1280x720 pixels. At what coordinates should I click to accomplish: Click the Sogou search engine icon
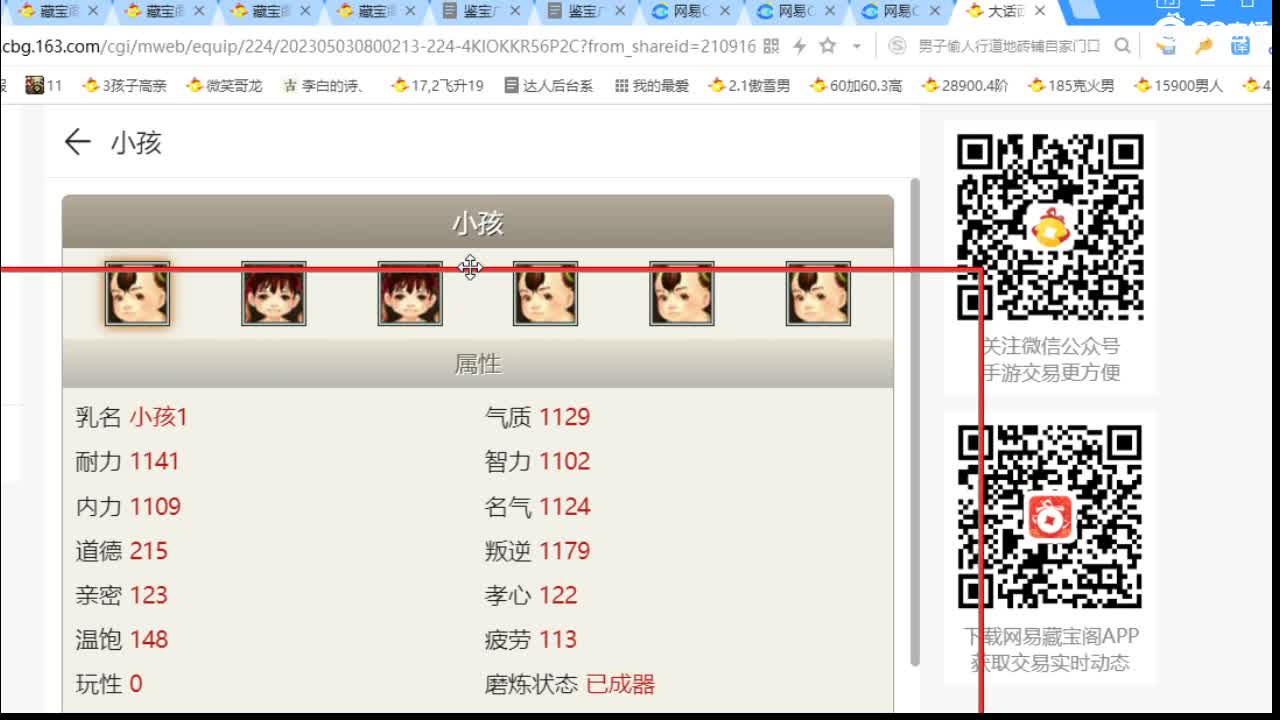pyautogui.click(x=898, y=46)
